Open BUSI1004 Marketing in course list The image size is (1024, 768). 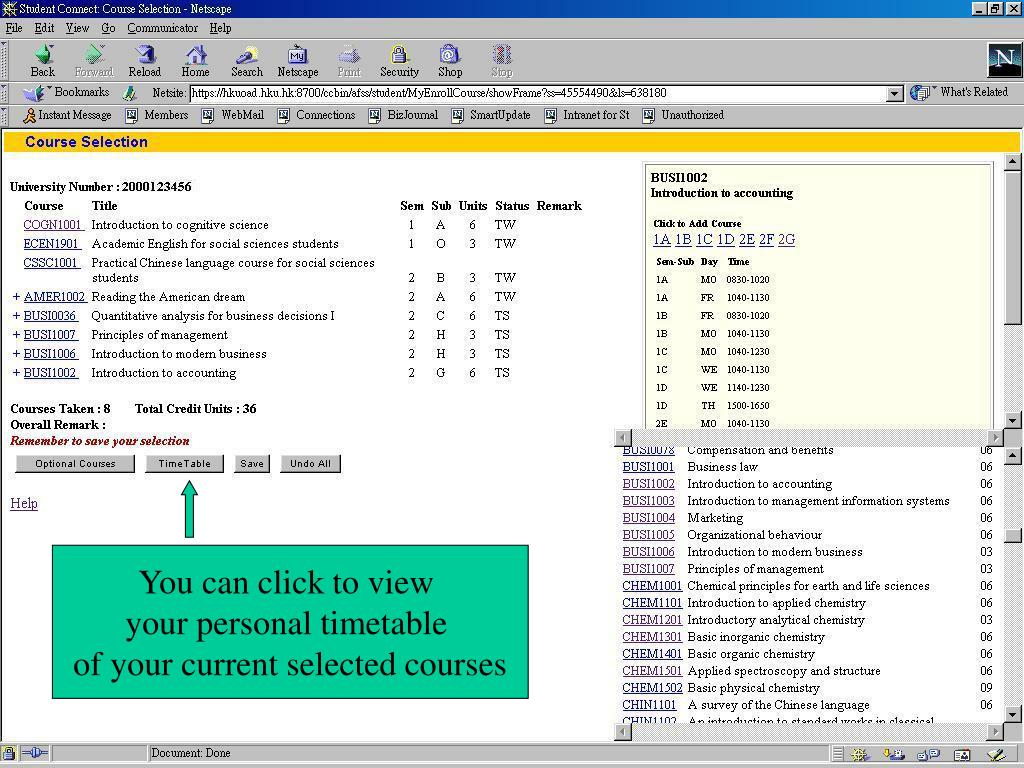tap(648, 518)
